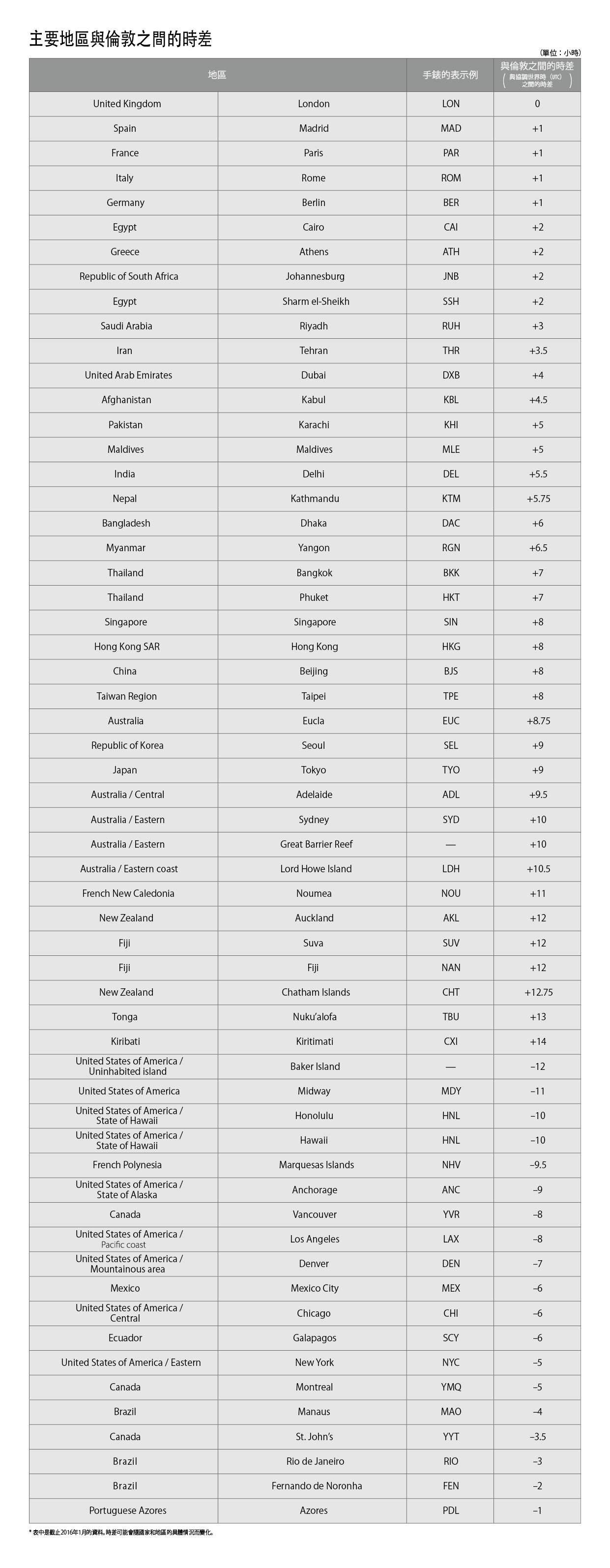The height and width of the screenshot is (1568, 610).
Task: Click the 手錶的表示例 column header
Action: click(x=450, y=75)
